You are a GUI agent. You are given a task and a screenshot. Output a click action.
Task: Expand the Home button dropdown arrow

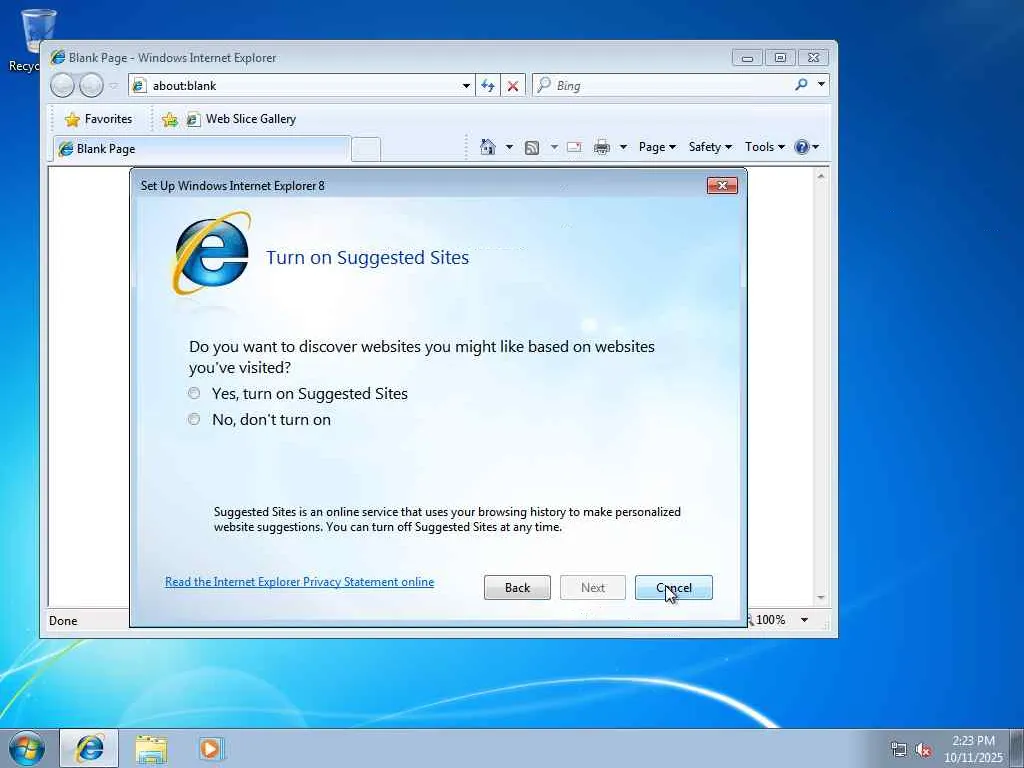[x=509, y=147]
